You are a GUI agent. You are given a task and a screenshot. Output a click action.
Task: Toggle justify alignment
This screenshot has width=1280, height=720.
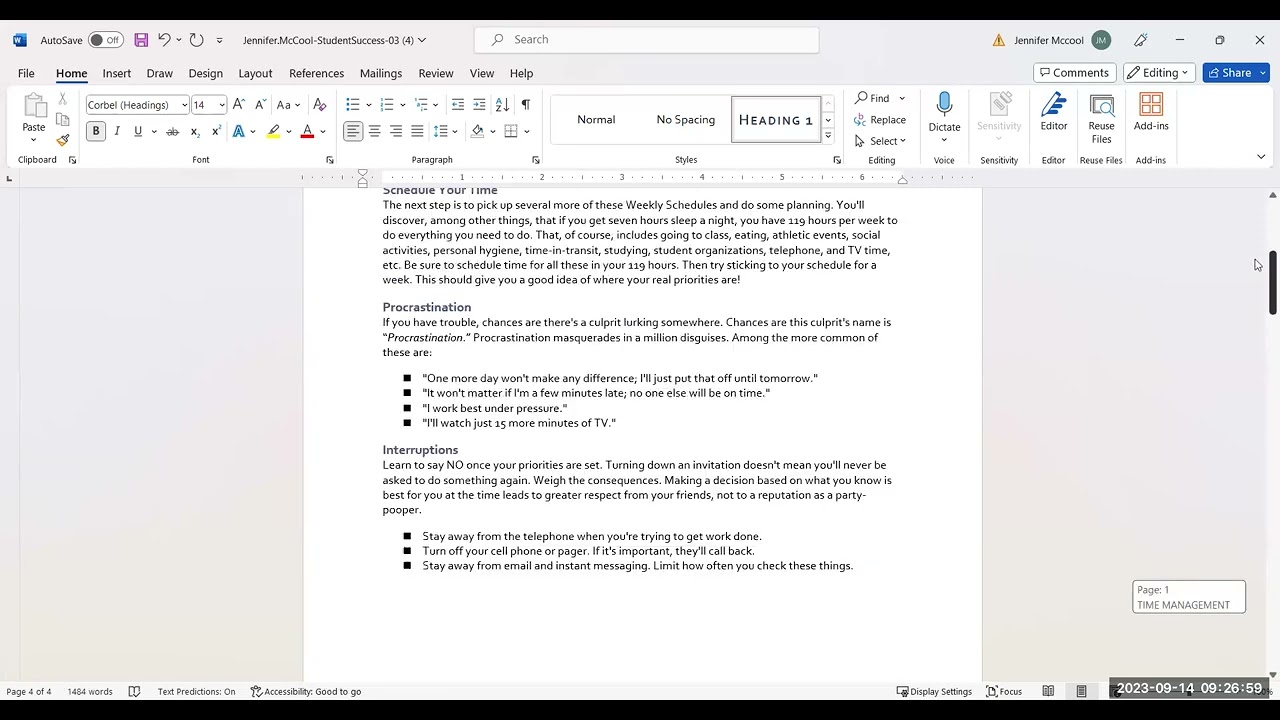[417, 131]
